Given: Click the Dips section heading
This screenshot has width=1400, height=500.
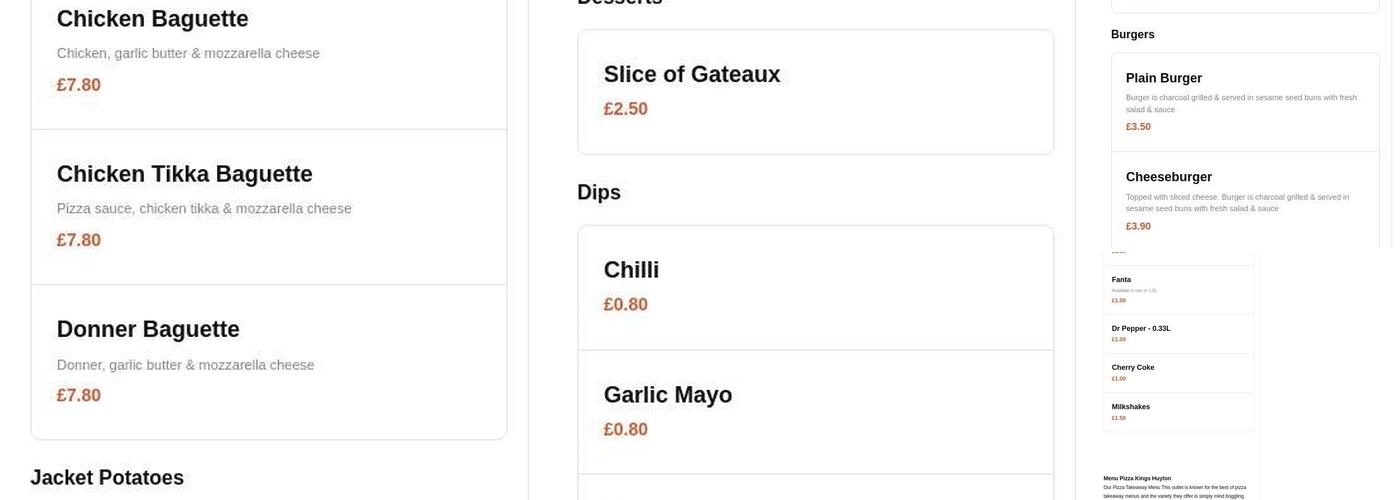Looking at the screenshot, I should point(599,193).
